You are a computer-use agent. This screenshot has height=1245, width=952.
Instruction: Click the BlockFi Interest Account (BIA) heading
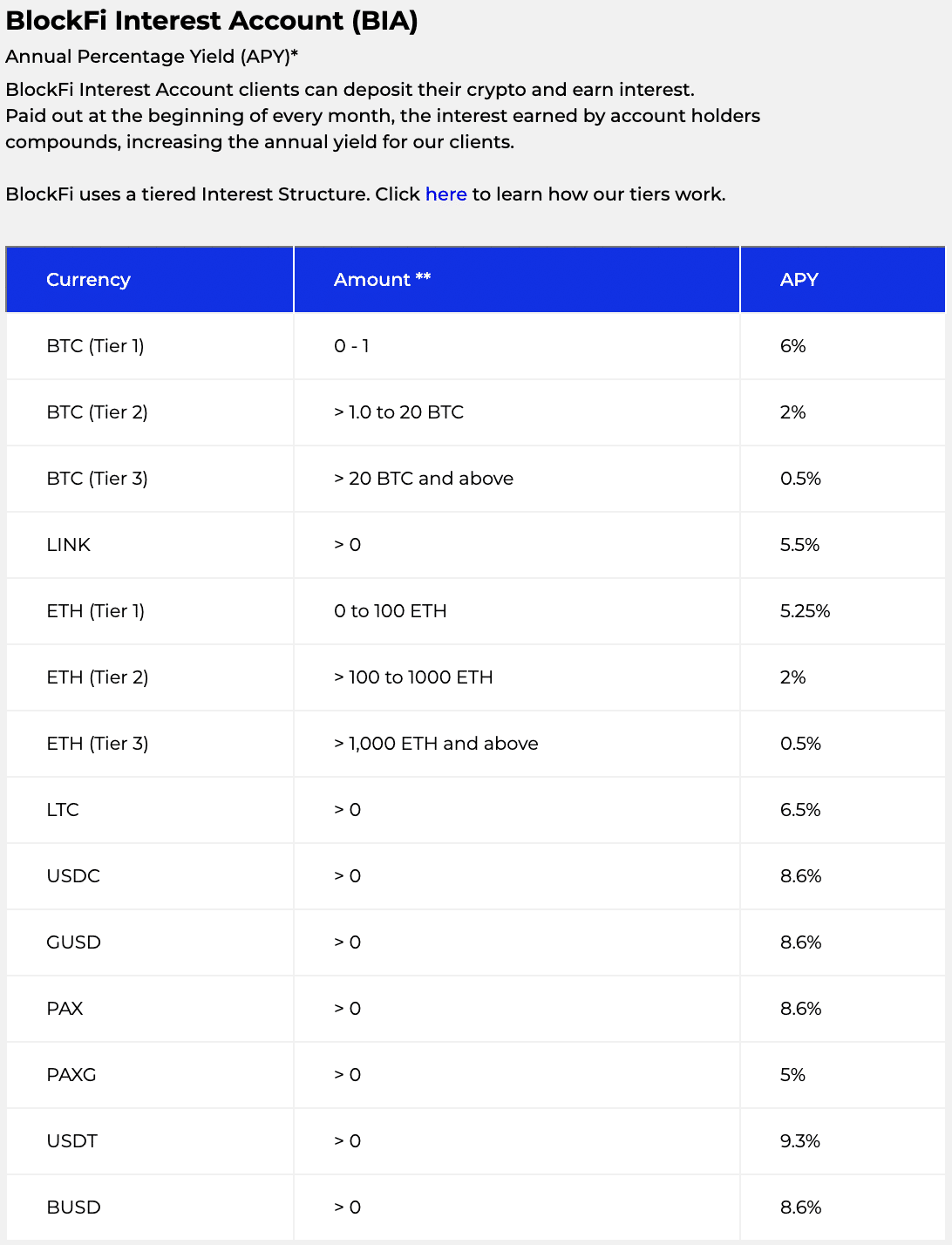[212, 21]
